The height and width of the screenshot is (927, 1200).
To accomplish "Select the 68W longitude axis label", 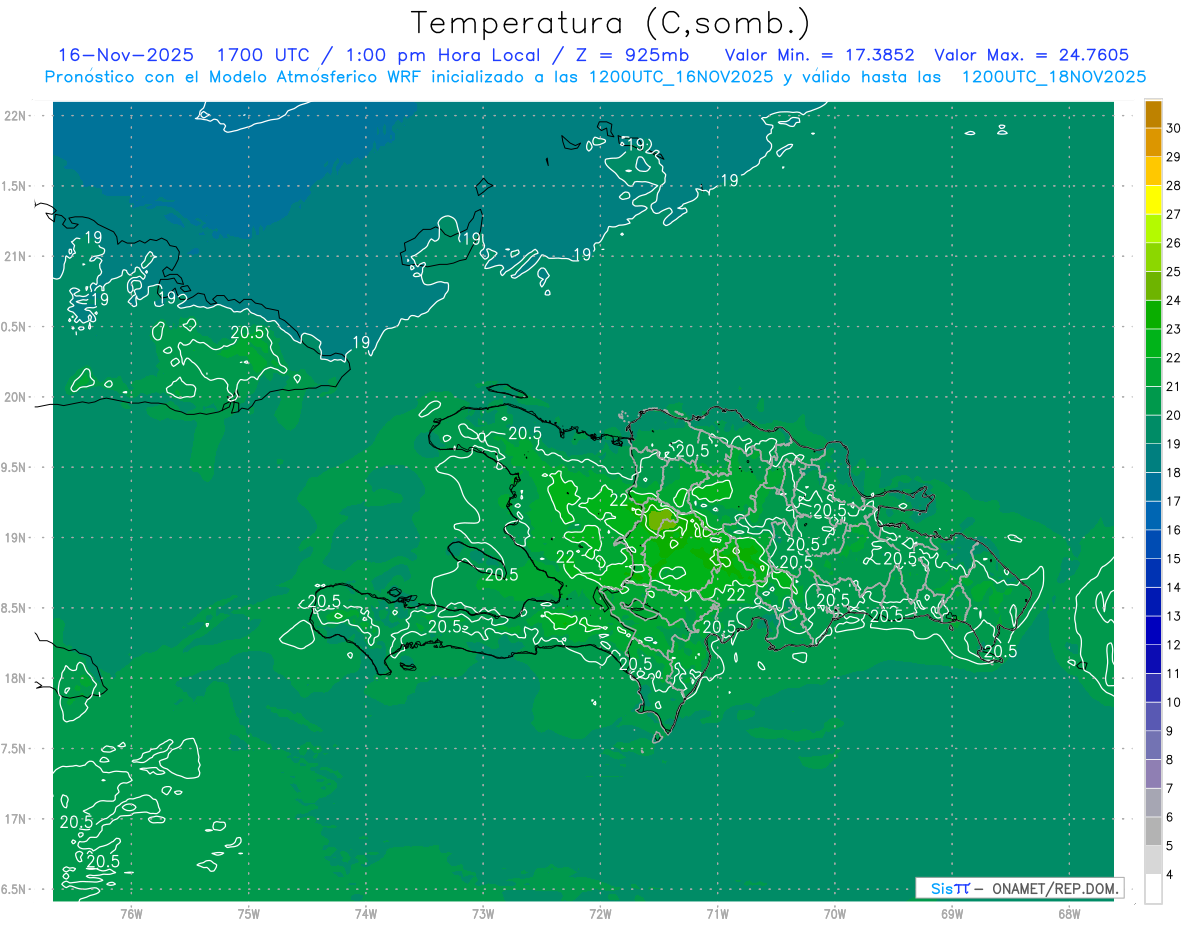I will click(x=1068, y=913).
